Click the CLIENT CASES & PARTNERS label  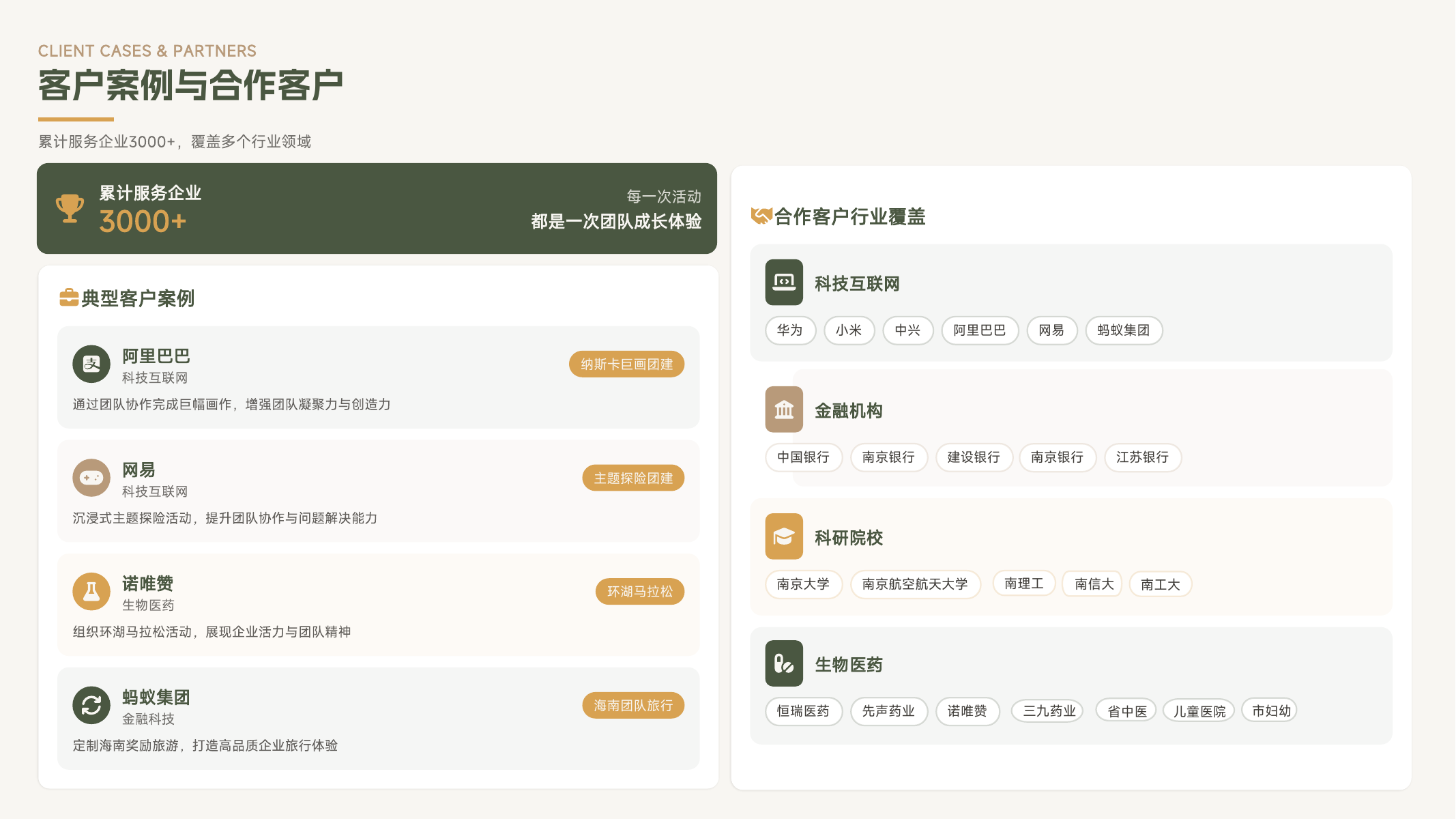(x=147, y=51)
